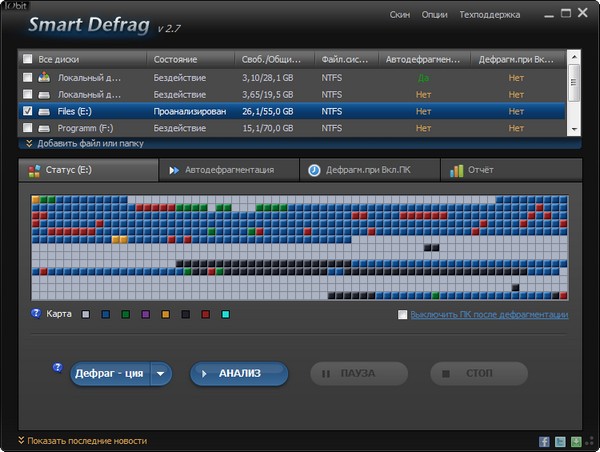The width and height of the screenshot is (600, 452).
Task: Open the Дефраг-ция dropdown arrow
Action: click(161, 374)
